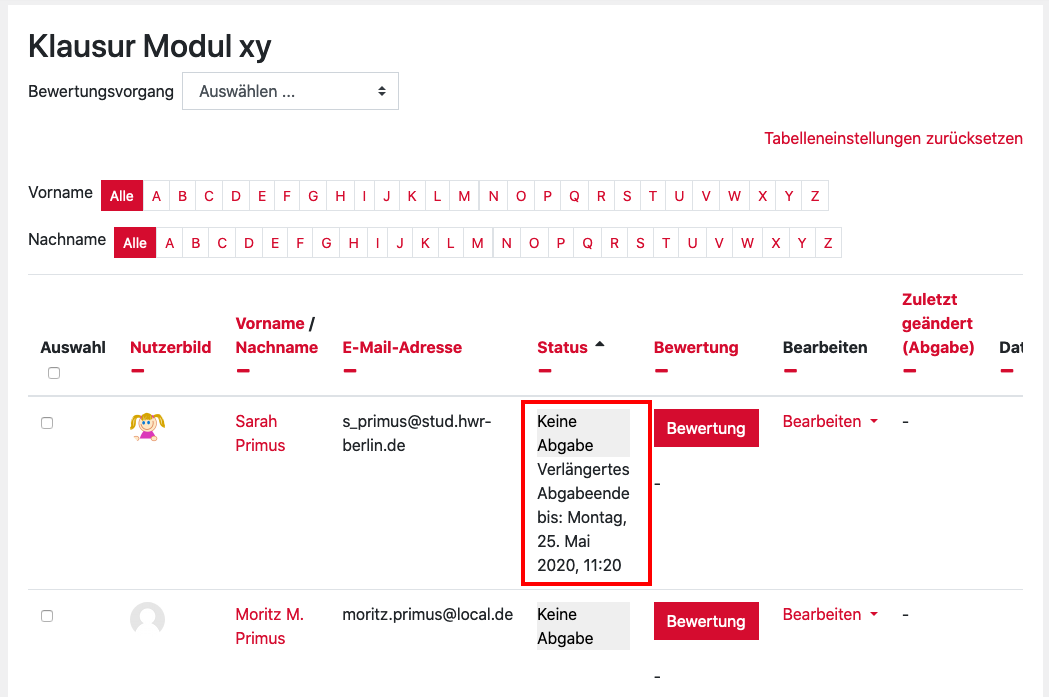1049x697 pixels.
Task: Click Bewertung button for Sarah Primus
Action: tap(706, 428)
